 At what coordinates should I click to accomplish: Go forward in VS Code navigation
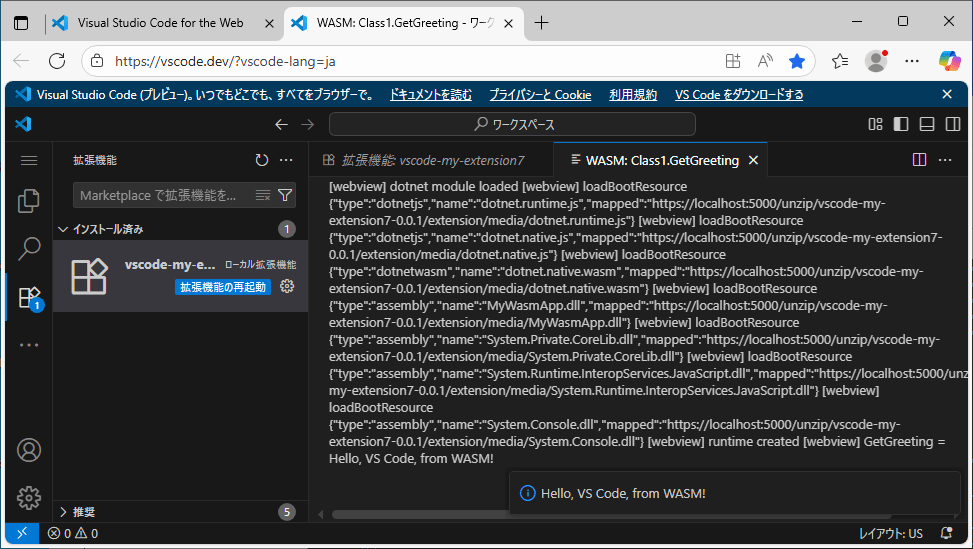pyautogui.click(x=307, y=124)
